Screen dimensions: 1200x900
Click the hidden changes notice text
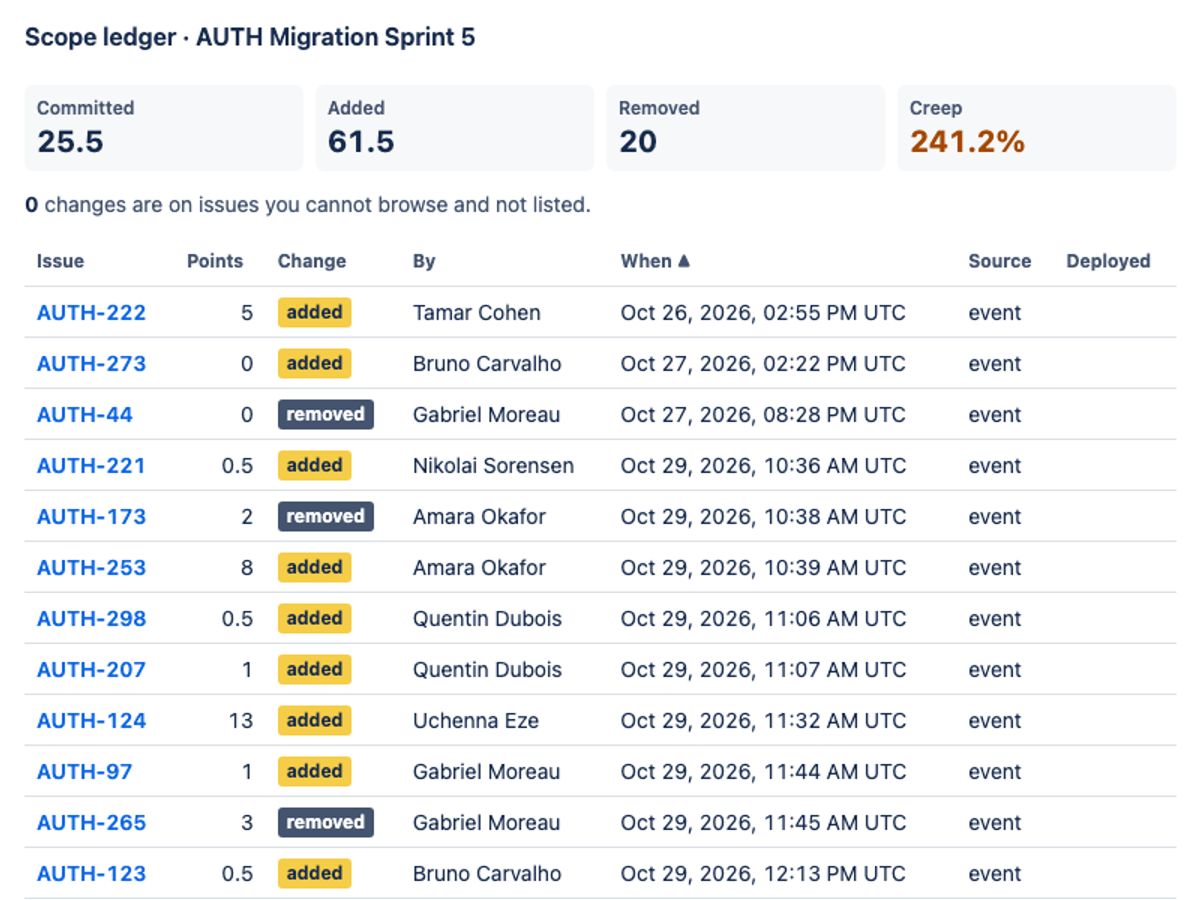coord(308,205)
